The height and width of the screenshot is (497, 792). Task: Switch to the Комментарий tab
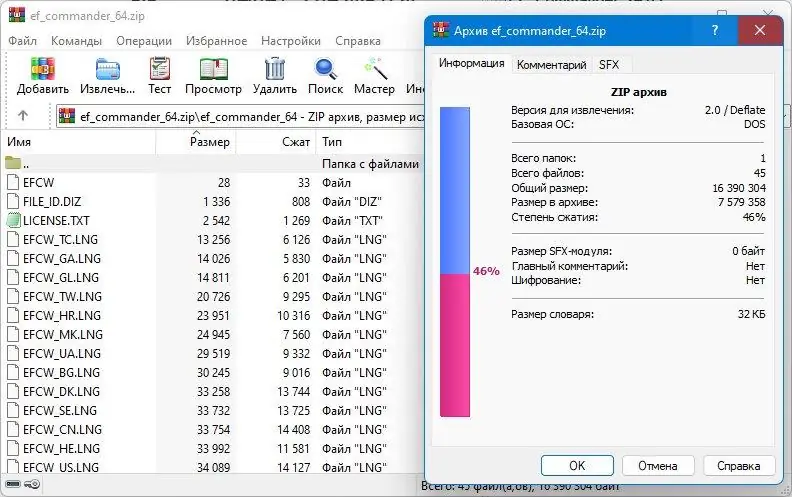552,65
